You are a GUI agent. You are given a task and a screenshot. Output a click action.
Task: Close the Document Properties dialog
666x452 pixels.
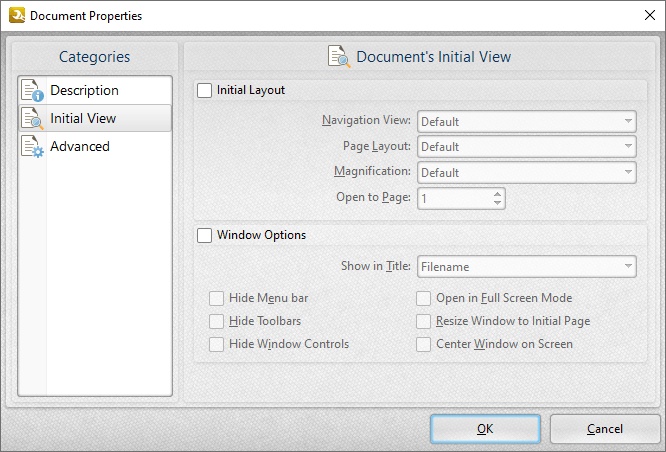[x=649, y=15]
